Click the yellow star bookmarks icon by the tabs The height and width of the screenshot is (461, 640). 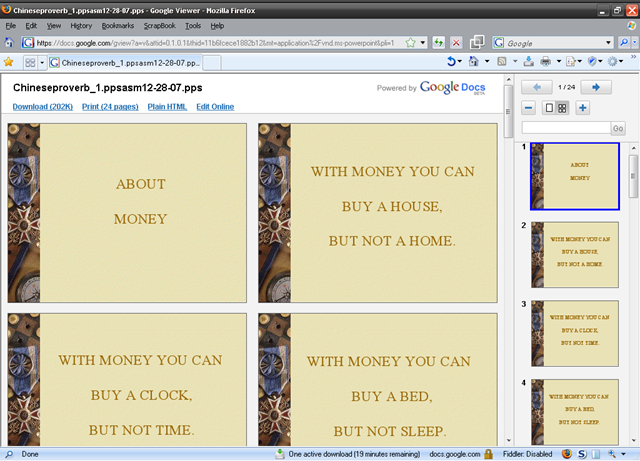(8, 62)
